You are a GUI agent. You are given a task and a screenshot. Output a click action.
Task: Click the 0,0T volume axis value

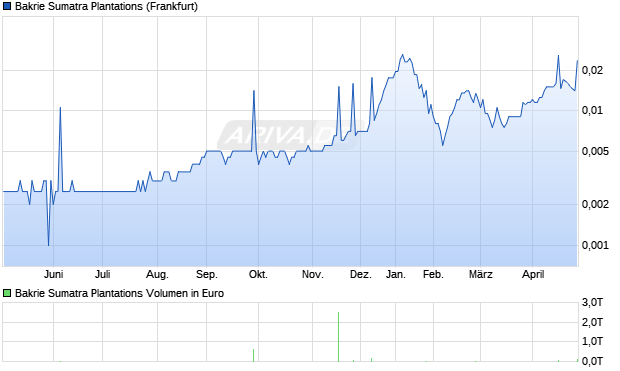pos(592,361)
